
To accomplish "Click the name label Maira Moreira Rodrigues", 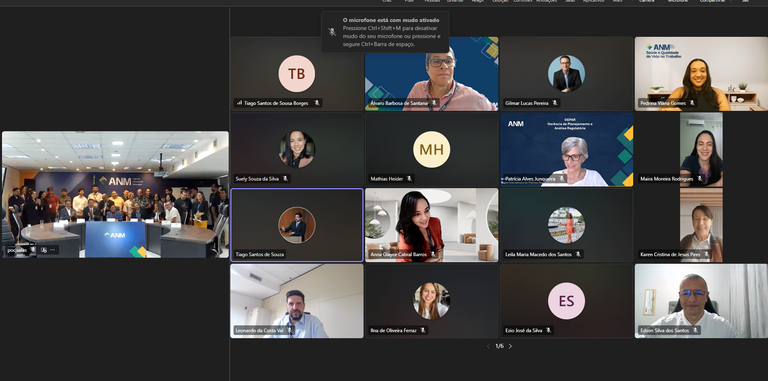I will (x=667, y=179).
